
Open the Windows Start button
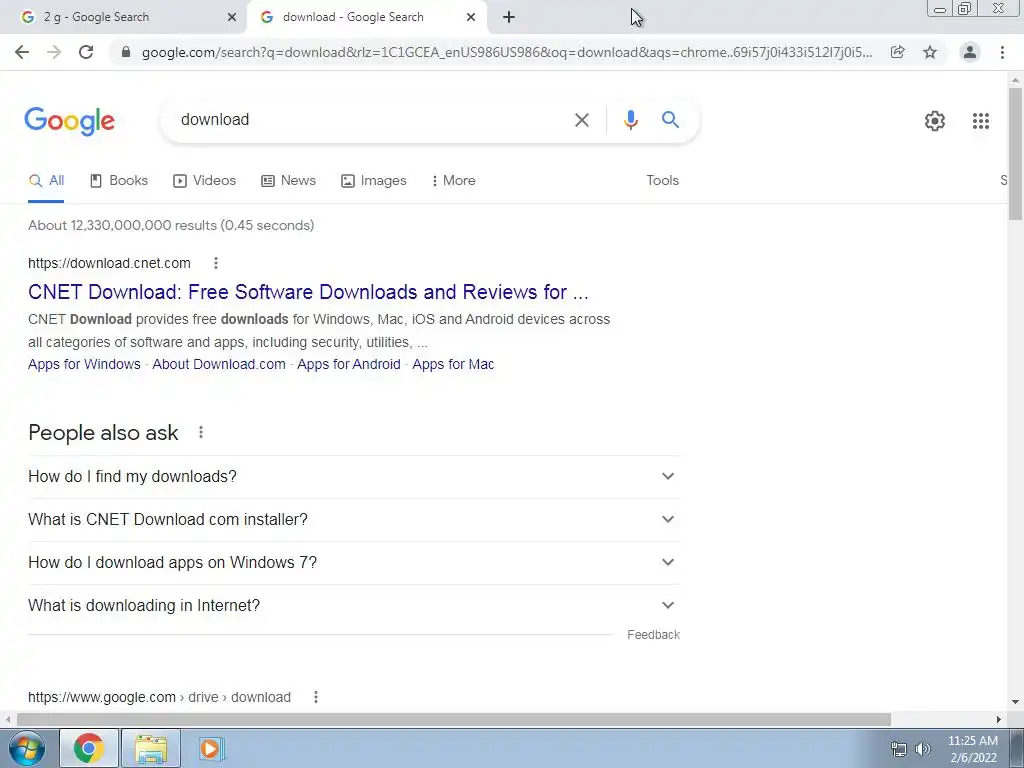point(26,748)
